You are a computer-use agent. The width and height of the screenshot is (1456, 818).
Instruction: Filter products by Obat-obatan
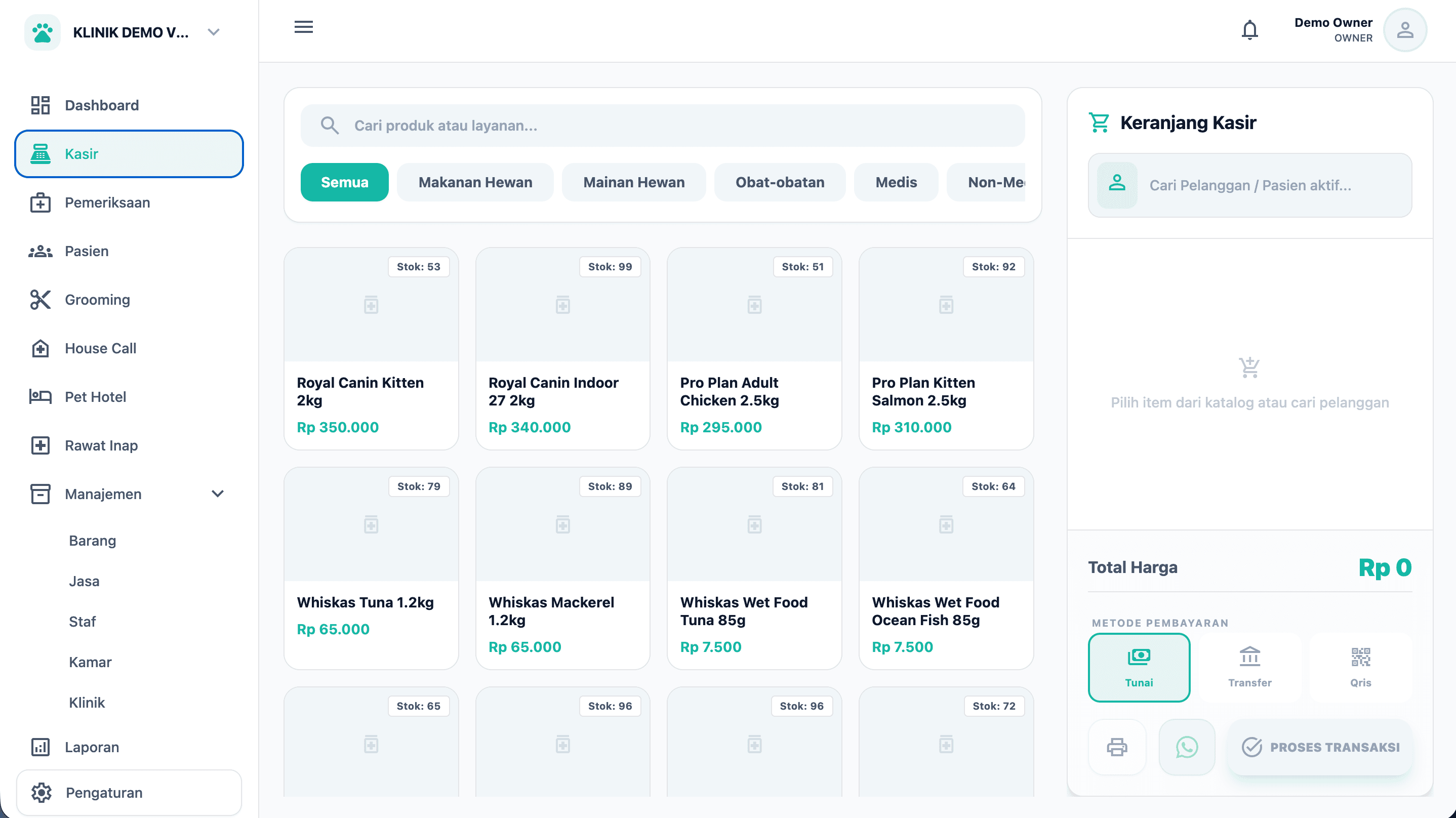[780, 182]
